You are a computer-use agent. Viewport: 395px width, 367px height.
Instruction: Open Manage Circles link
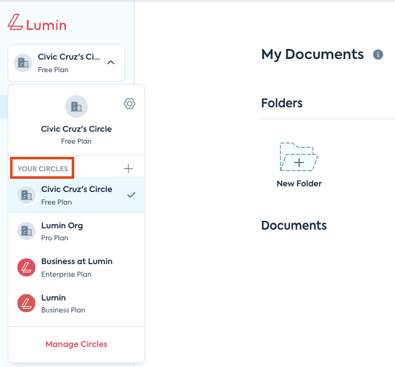(x=76, y=344)
